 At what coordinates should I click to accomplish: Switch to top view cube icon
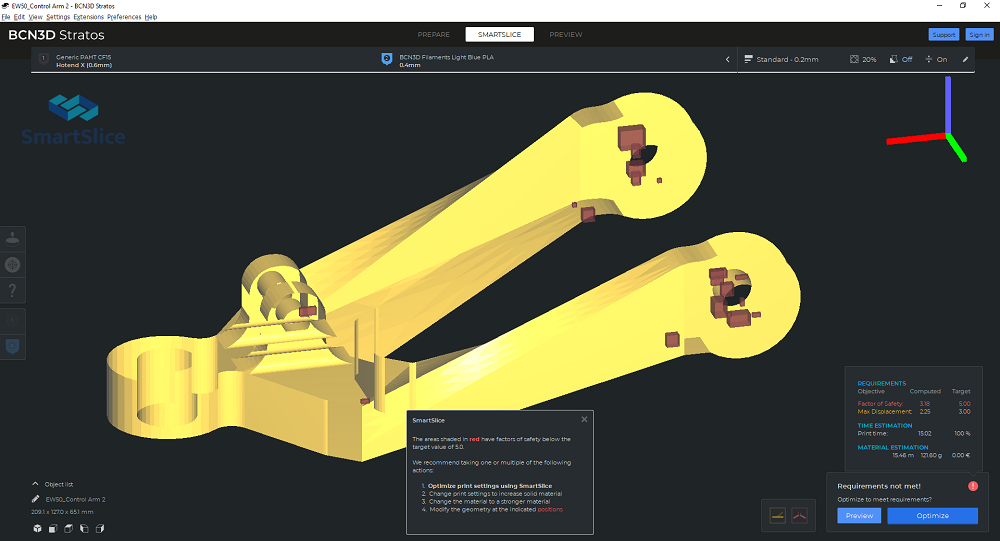click(68, 528)
